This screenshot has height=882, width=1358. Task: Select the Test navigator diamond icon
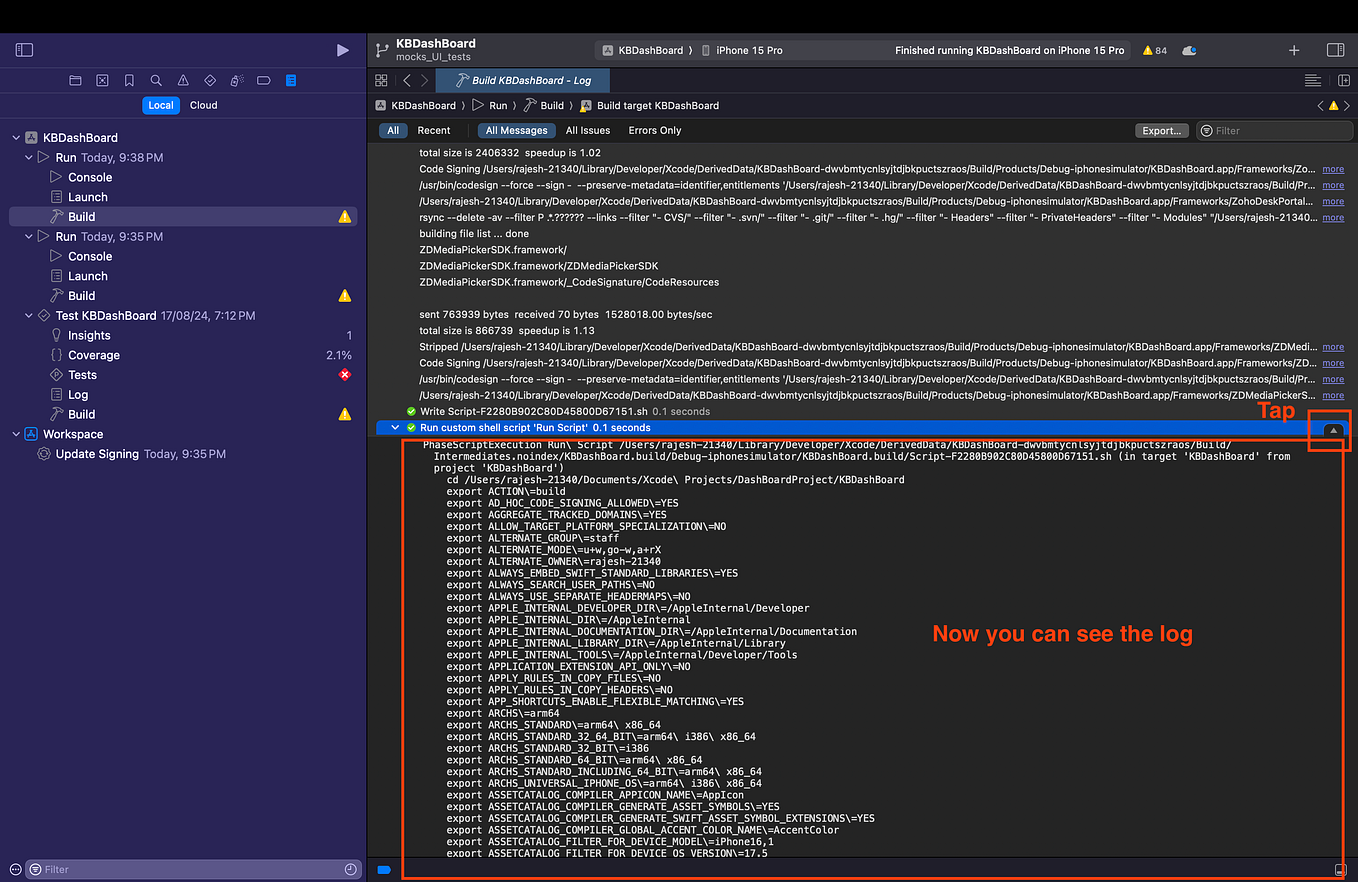pyautogui.click(x=209, y=82)
